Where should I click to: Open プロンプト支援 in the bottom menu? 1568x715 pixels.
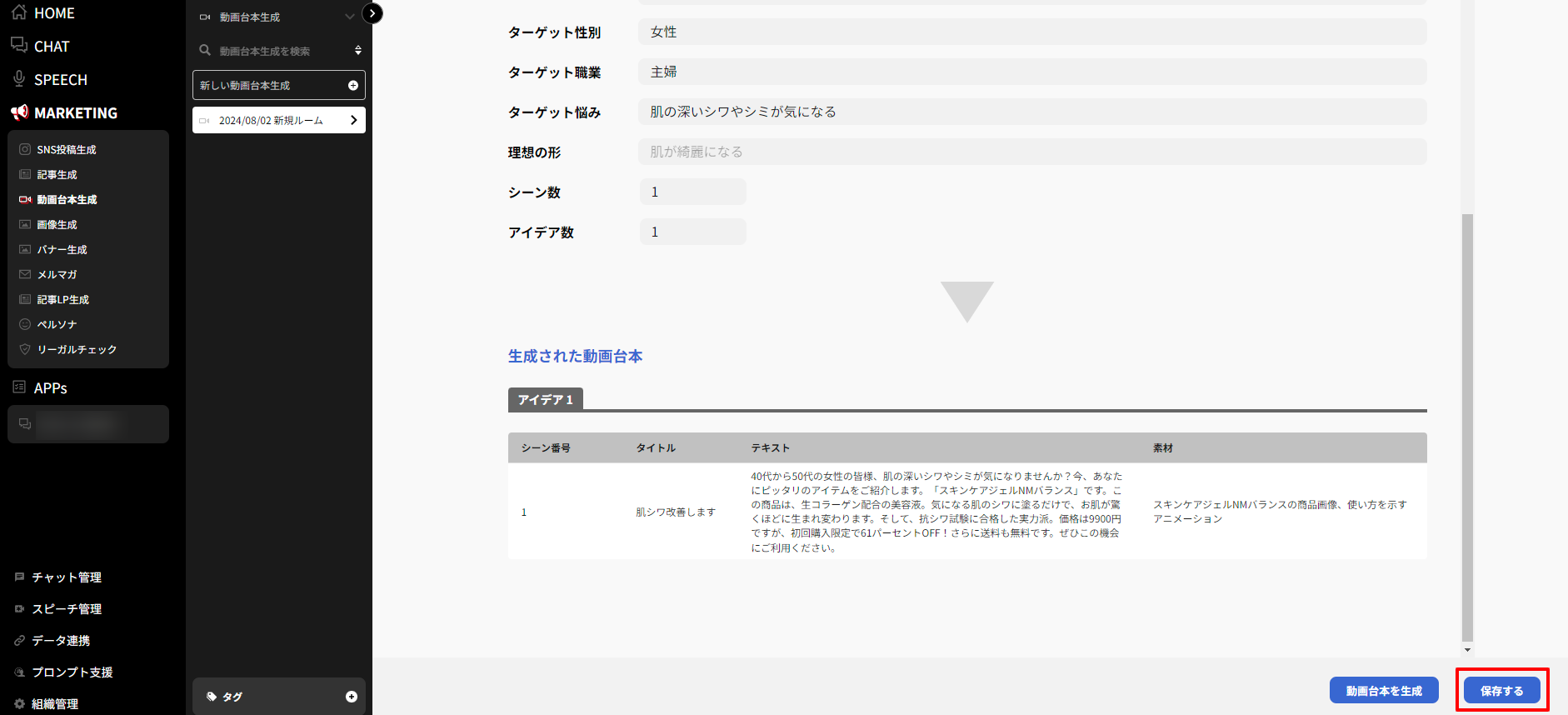[x=72, y=672]
